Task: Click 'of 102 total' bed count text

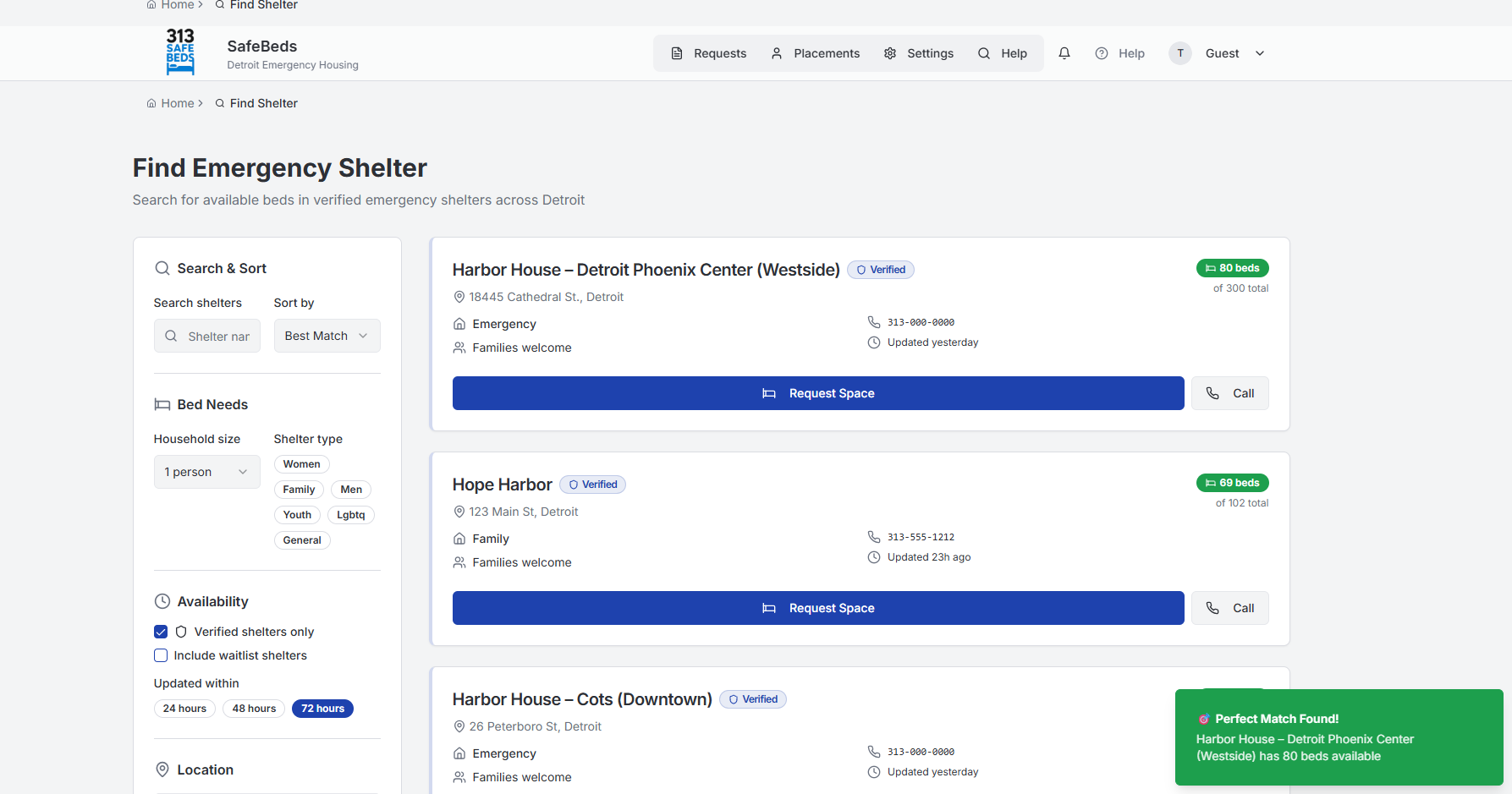Action: click(1242, 503)
